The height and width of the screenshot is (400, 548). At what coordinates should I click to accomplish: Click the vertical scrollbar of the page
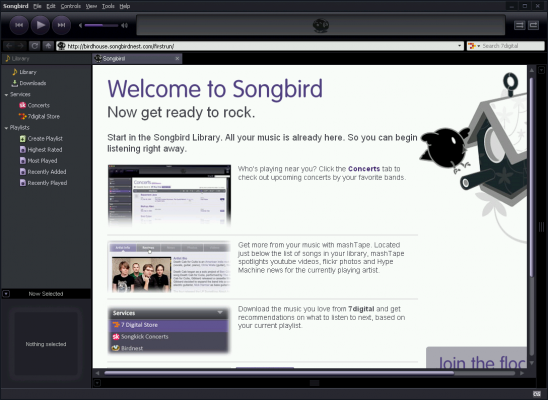(532, 176)
